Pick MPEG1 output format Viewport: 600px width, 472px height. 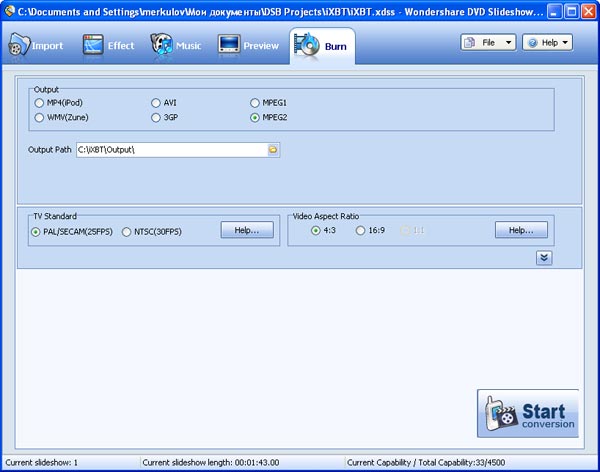point(255,103)
